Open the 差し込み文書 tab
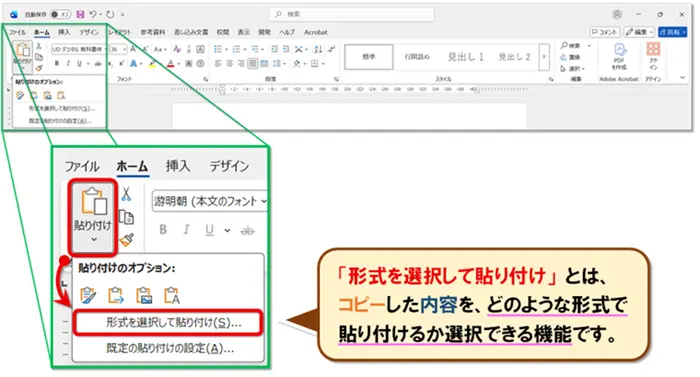 (191, 32)
